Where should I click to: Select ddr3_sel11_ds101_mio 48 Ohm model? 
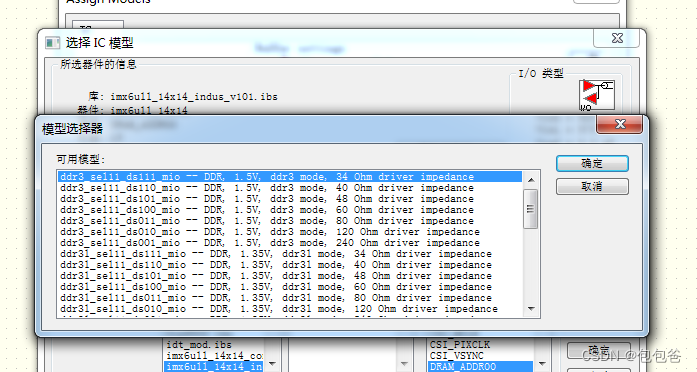(290, 199)
